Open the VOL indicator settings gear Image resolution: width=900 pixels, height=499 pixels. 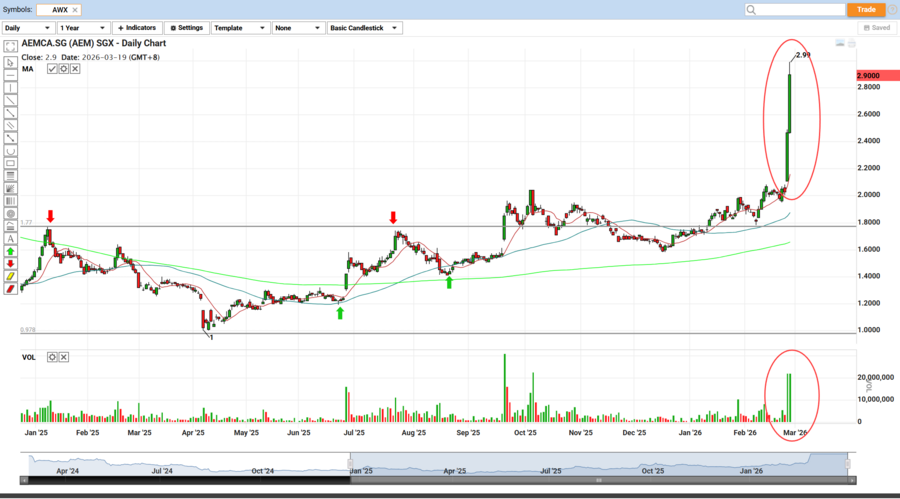tap(52, 357)
